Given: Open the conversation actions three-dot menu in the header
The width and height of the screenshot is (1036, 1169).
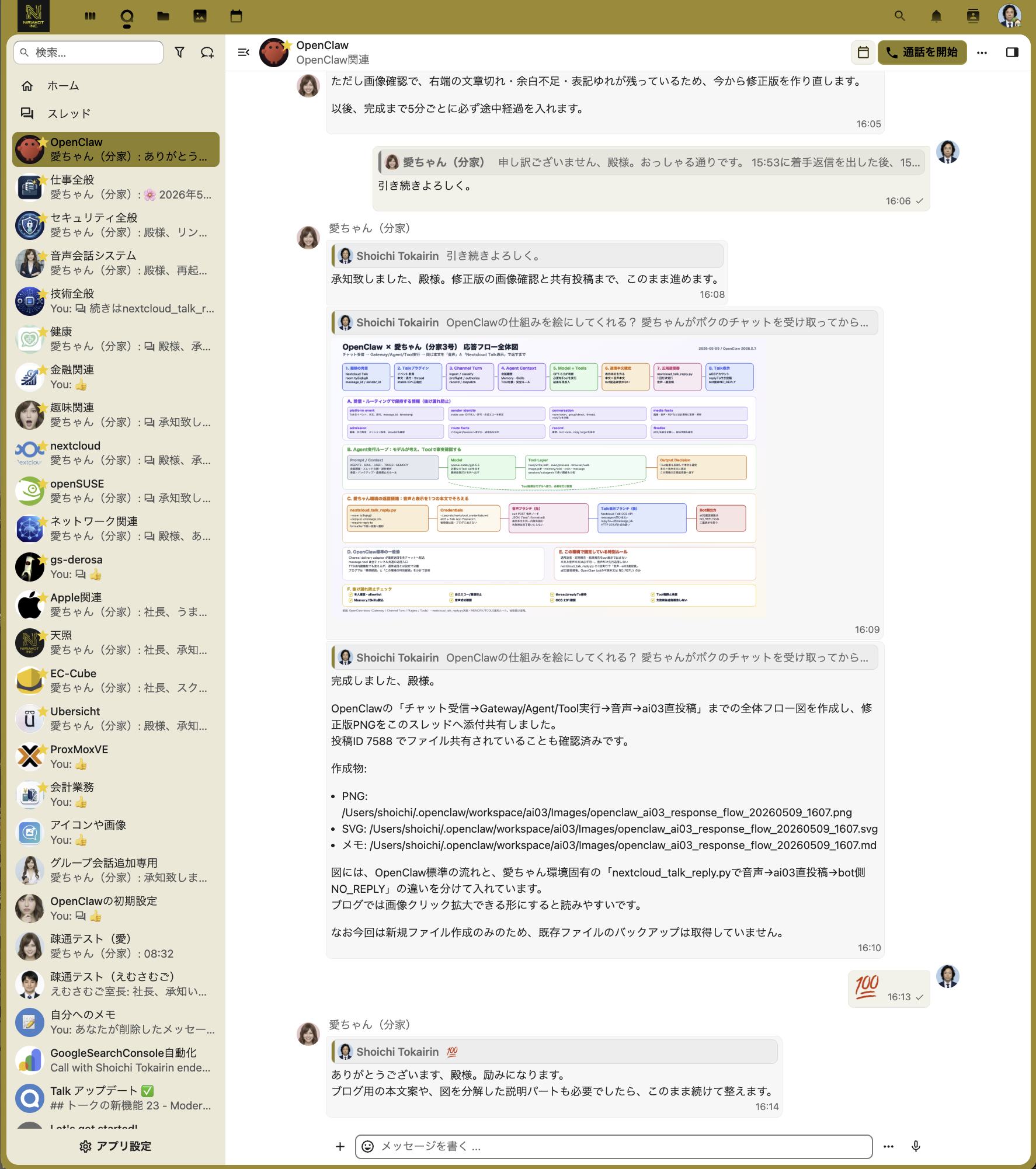Looking at the screenshot, I should point(982,53).
